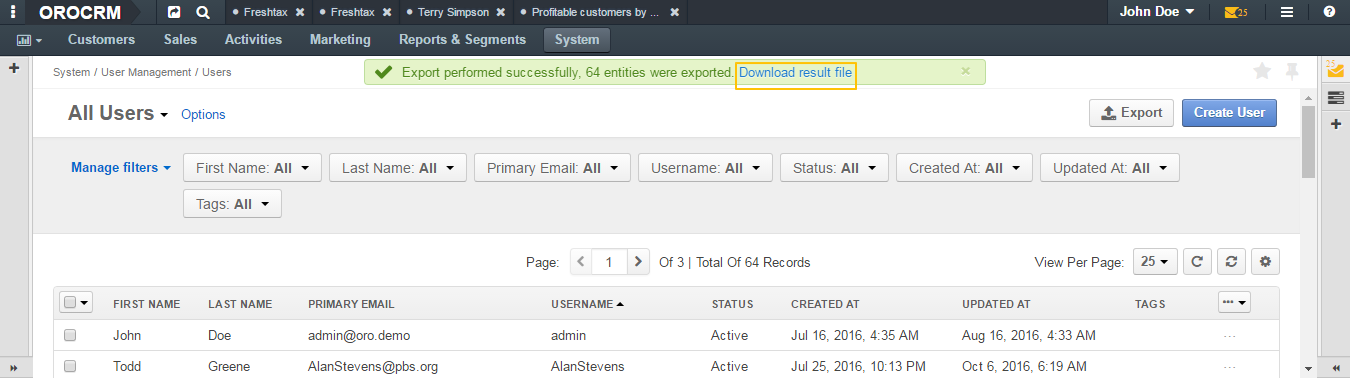Open the All Users view dropdown
Viewport: 1350px width, 378px height.
pos(118,114)
